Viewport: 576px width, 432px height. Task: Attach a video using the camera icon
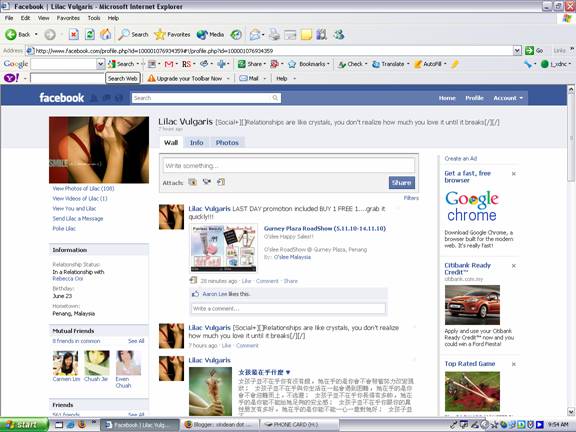coord(207,182)
